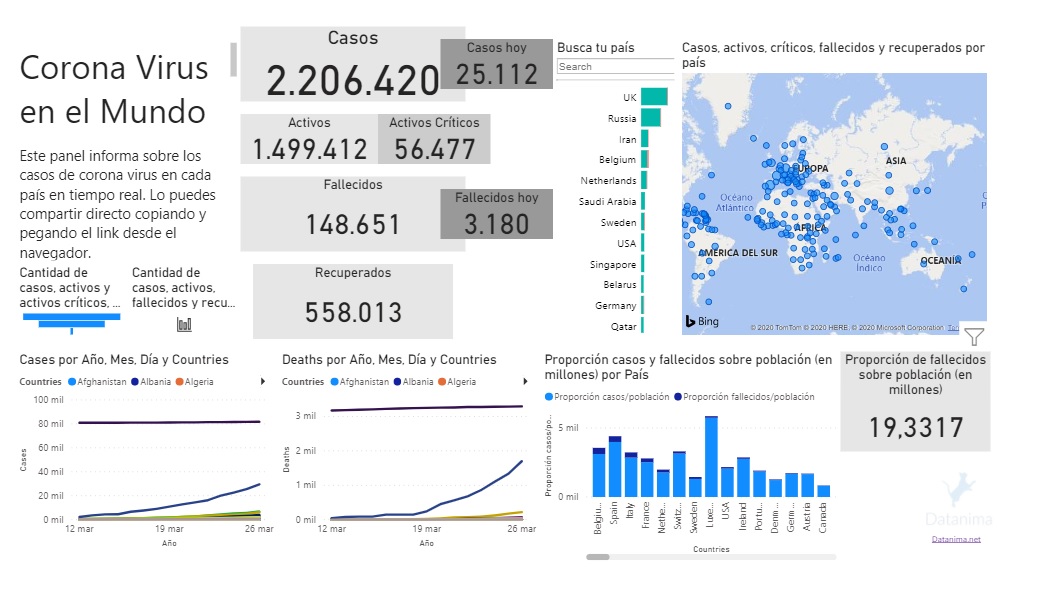Select Russia in the country bar list

point(651,118)
